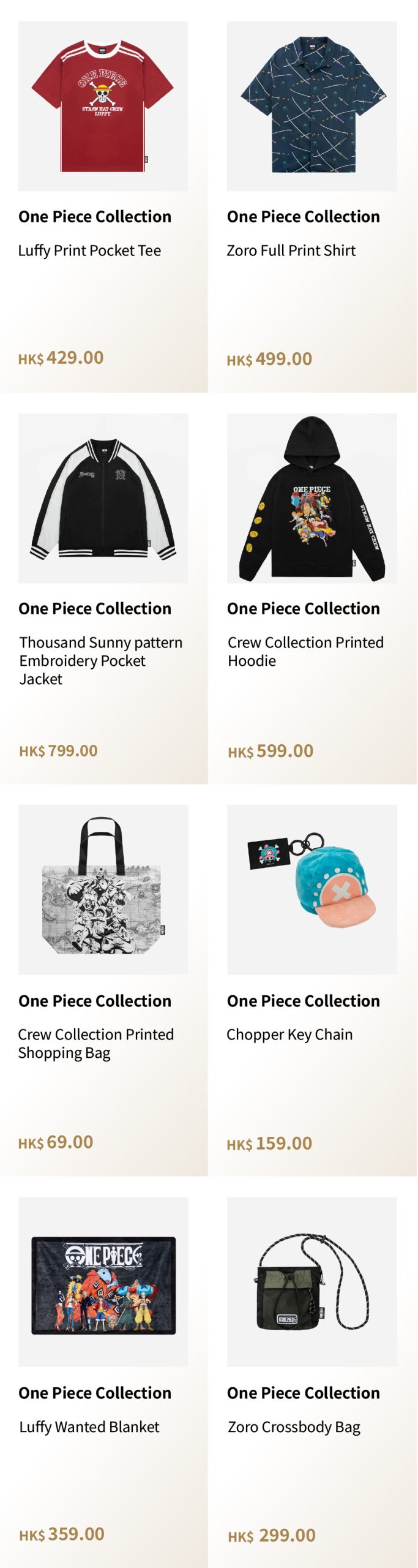Open the "Zoro Crossbody Bag" product link
Image resolution: width=418 pixels, height=1568 pixels.
pyautogui.click(x=294, y=1427)
